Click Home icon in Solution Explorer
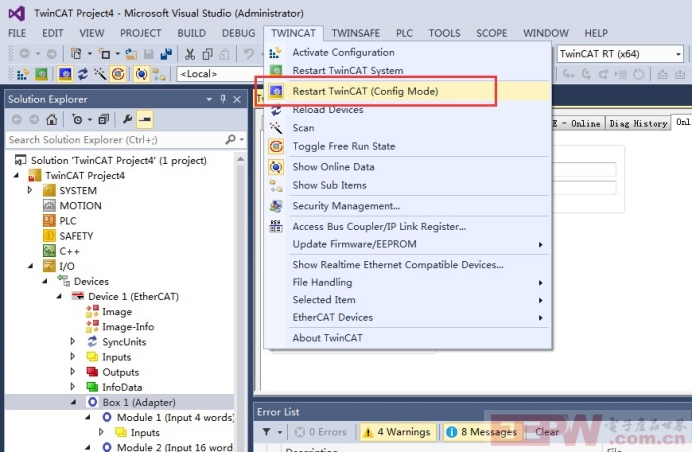 coord(52,120)
